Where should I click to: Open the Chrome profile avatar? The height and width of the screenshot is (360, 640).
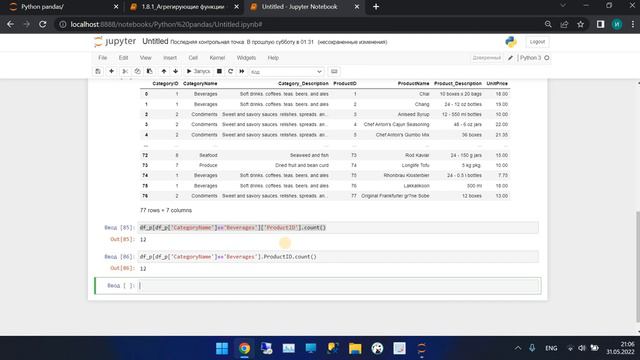coord(617,24)
